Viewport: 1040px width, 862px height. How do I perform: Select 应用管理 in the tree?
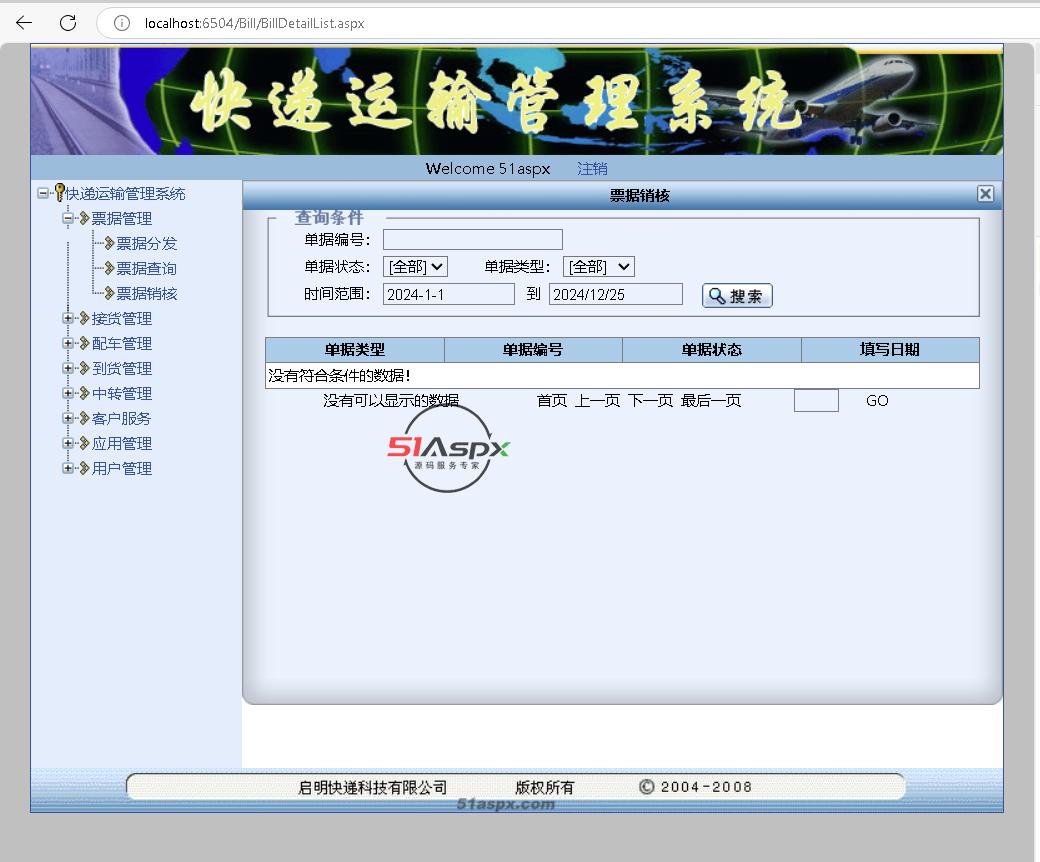[121, 444]
